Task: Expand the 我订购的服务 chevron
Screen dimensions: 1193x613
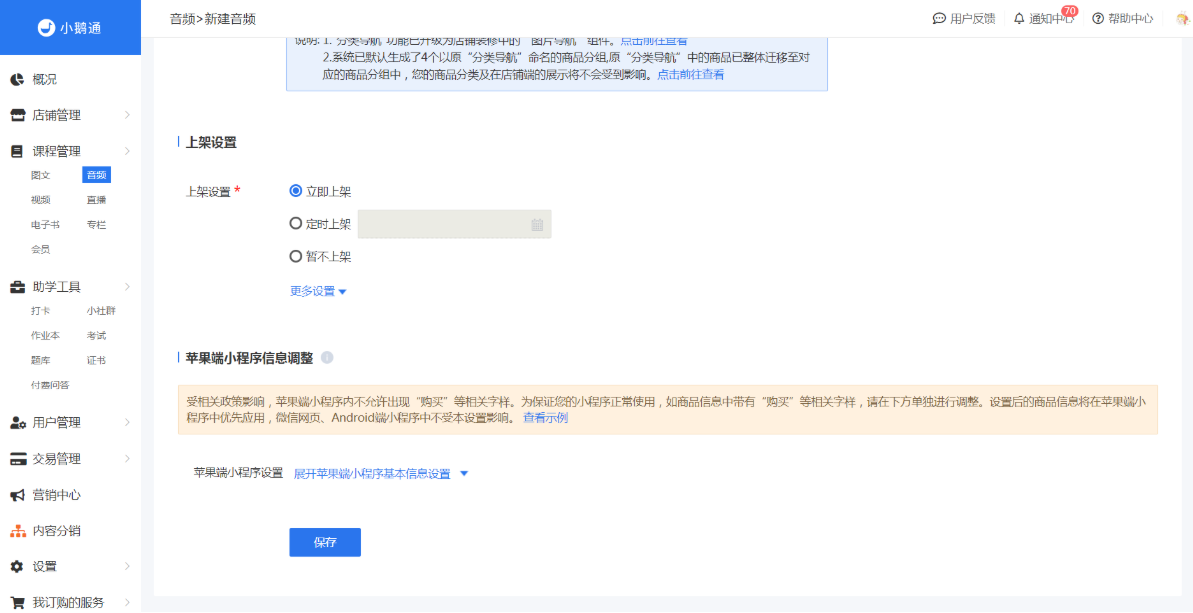Action: pyautogui.click(x=127, y=603)
